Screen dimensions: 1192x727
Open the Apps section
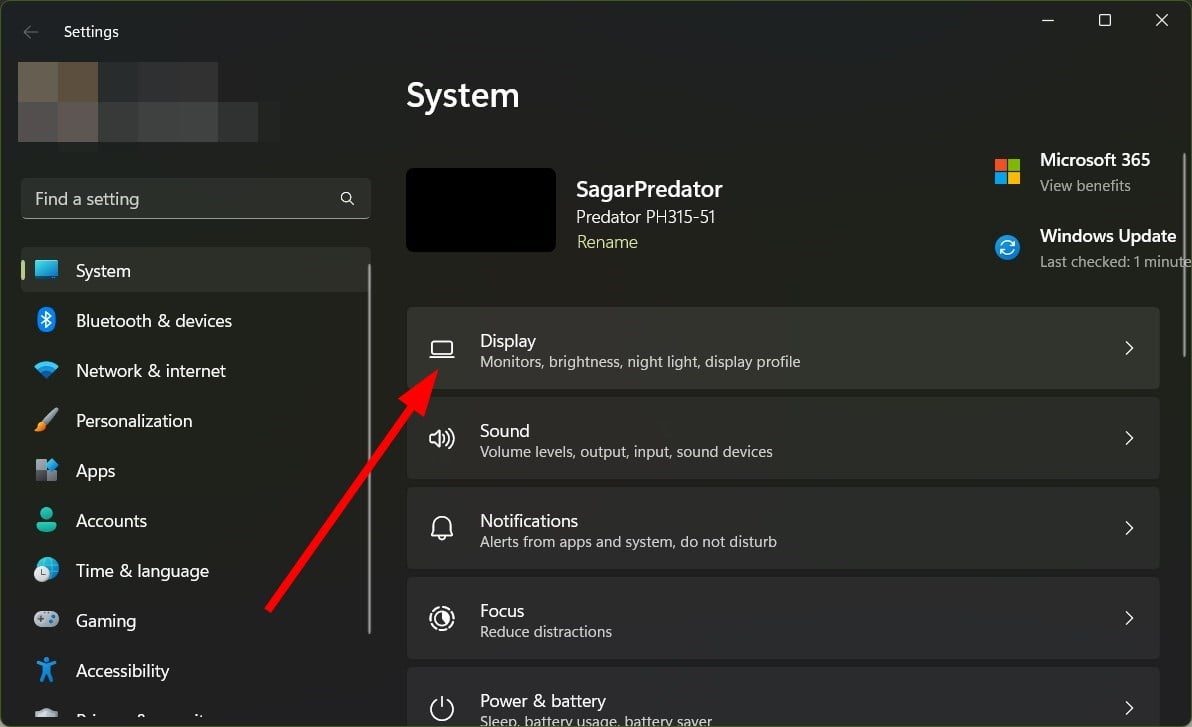(x=95, y=470)
